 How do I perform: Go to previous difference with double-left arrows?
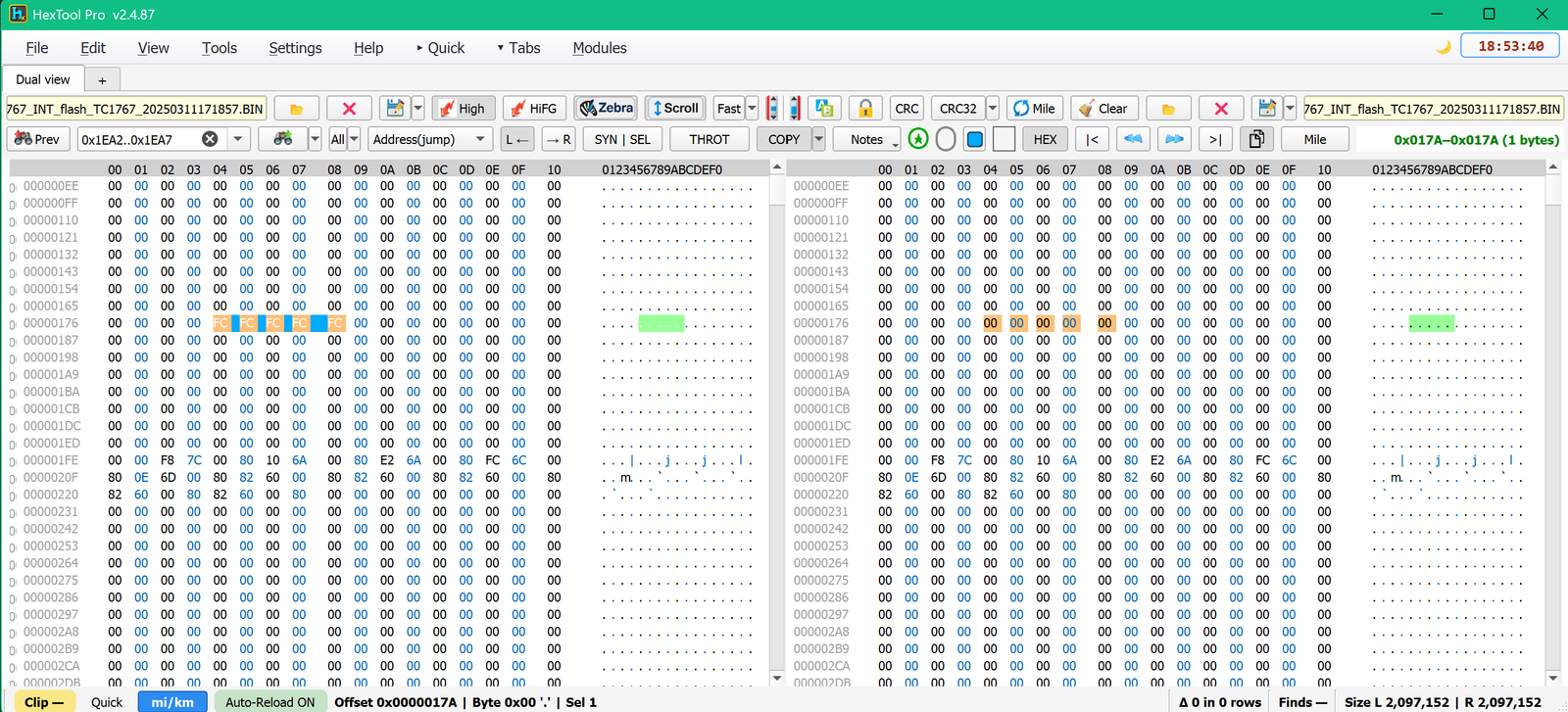pyautogui.click(x=1133, y=139)
